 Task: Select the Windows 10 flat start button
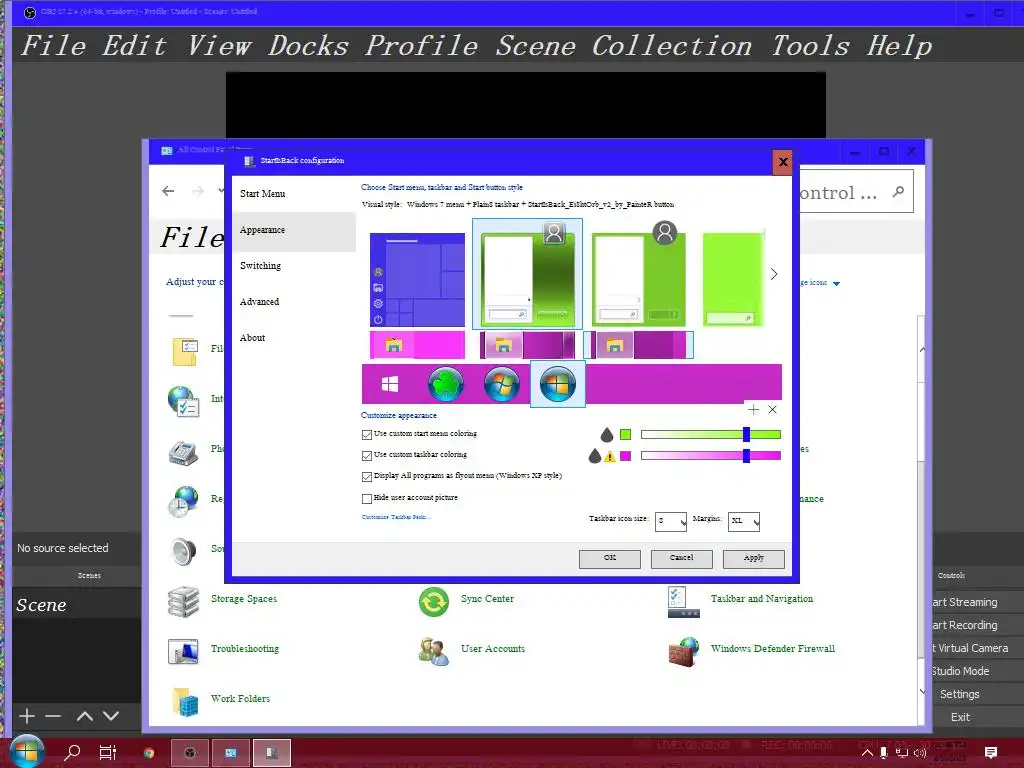click(390, 384)
